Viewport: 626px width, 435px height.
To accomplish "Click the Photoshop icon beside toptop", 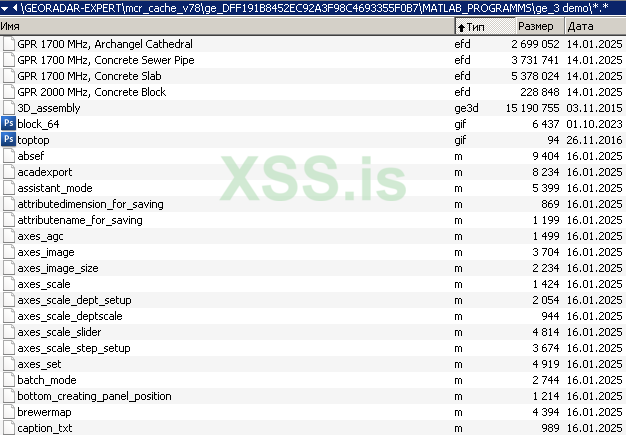I will 8,139.
